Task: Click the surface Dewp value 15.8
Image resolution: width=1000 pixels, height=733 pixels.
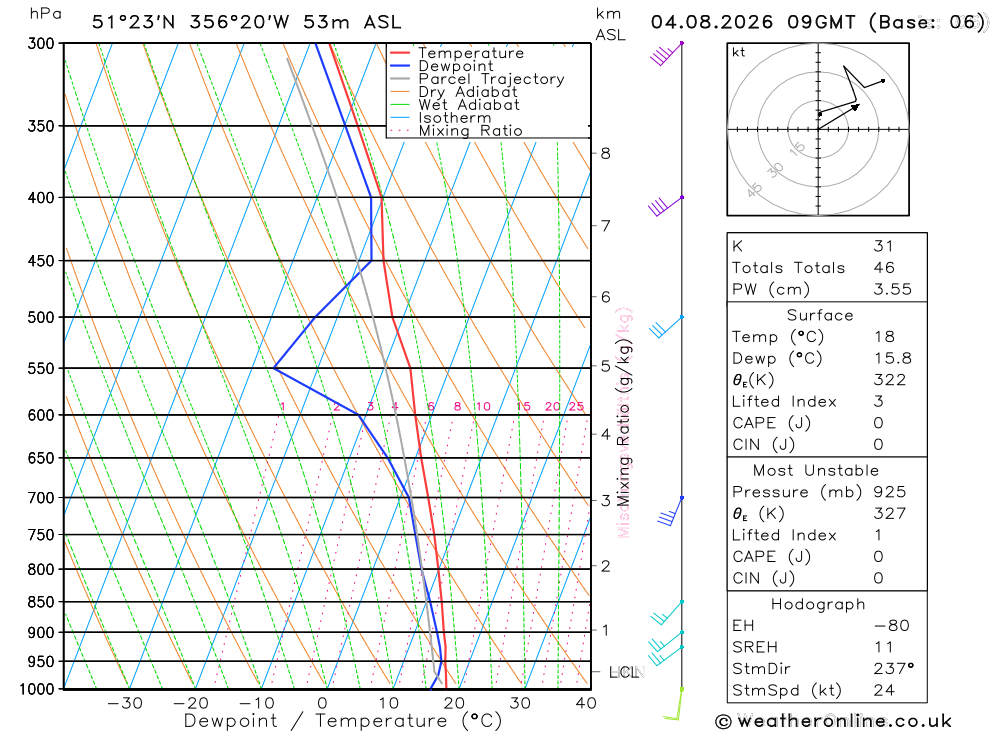Action: [x=892, y=359]
